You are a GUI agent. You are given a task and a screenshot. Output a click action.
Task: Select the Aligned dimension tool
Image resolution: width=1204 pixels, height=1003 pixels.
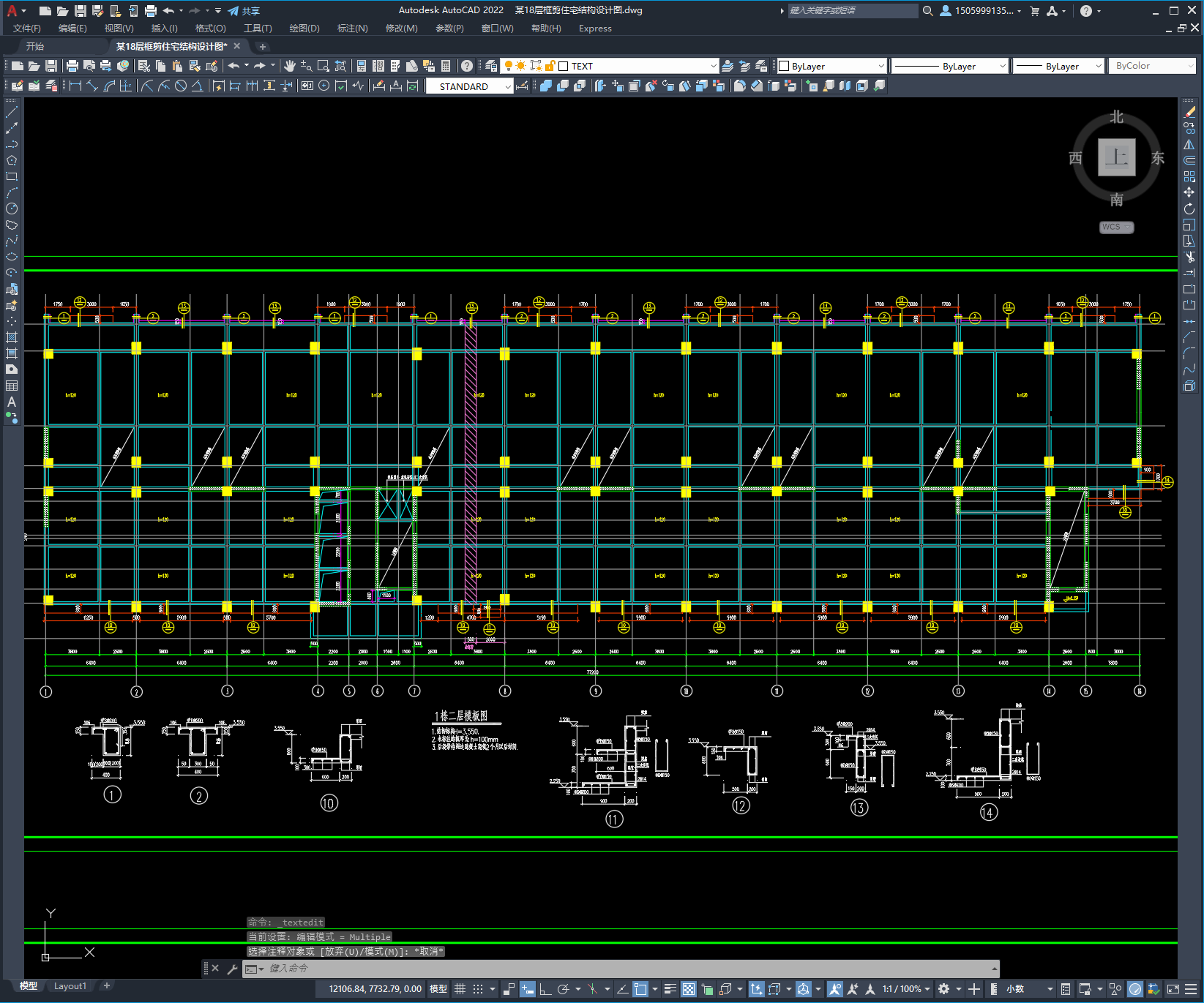(92, 86)
